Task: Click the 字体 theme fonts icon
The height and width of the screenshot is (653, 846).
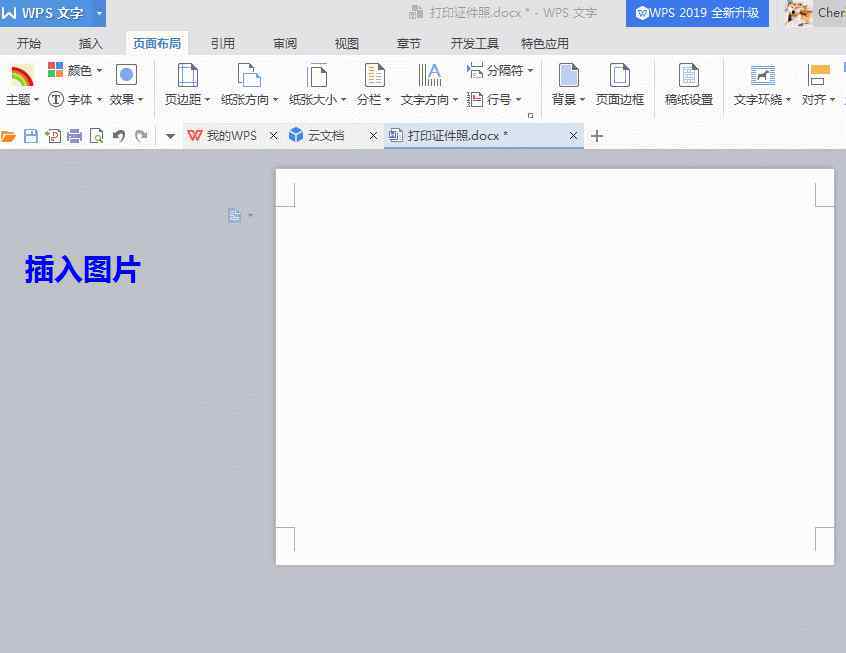Action: click(x=56, y=99)
